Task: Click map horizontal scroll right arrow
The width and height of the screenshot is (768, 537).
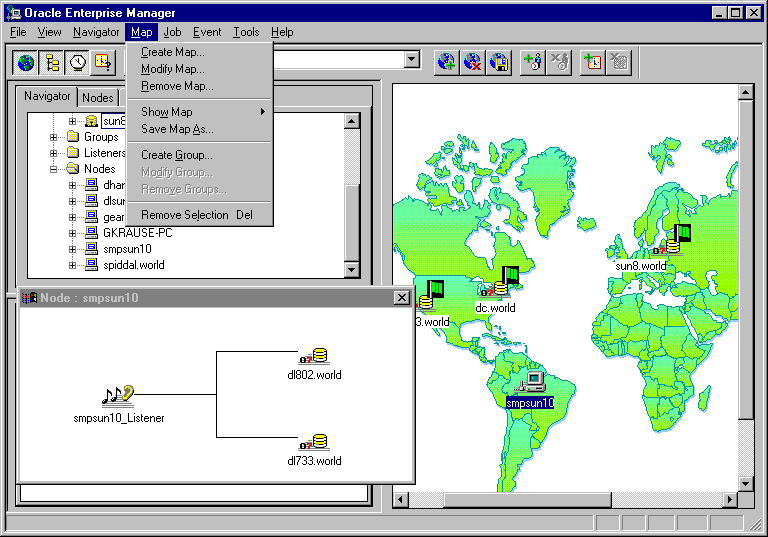Action: 730,500
